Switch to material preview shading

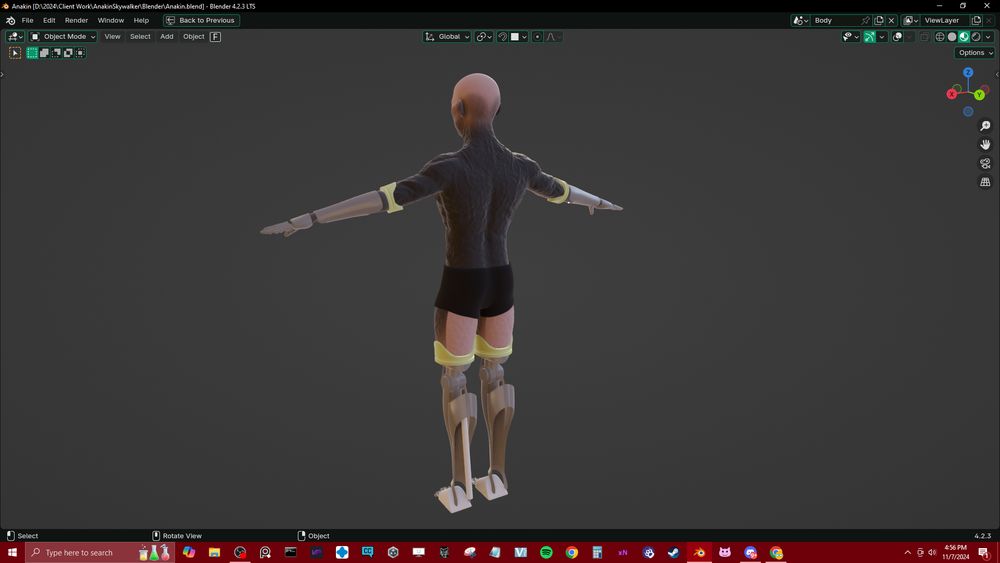[964, 37]
